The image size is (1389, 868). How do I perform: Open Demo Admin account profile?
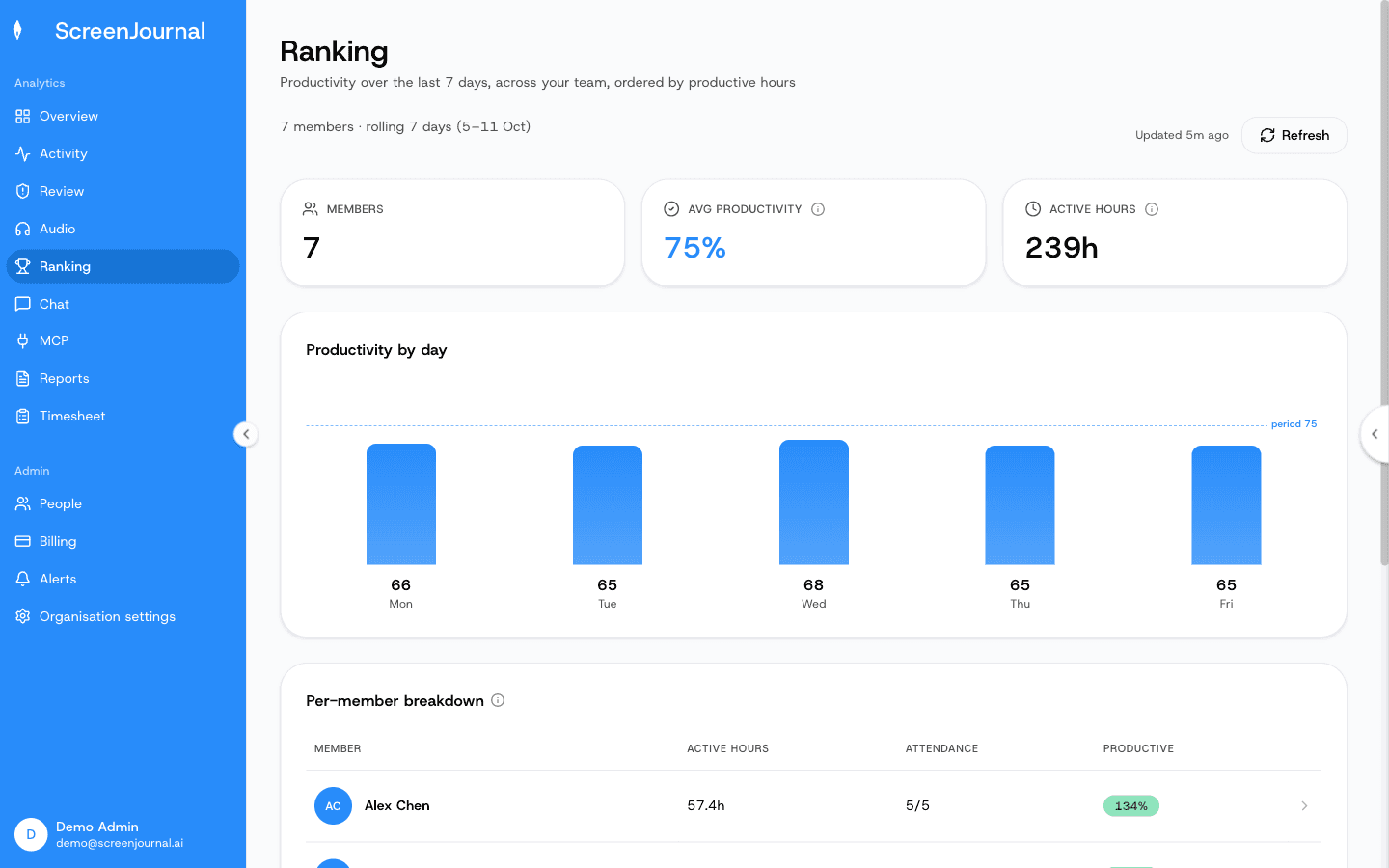(x=123, y=834)
